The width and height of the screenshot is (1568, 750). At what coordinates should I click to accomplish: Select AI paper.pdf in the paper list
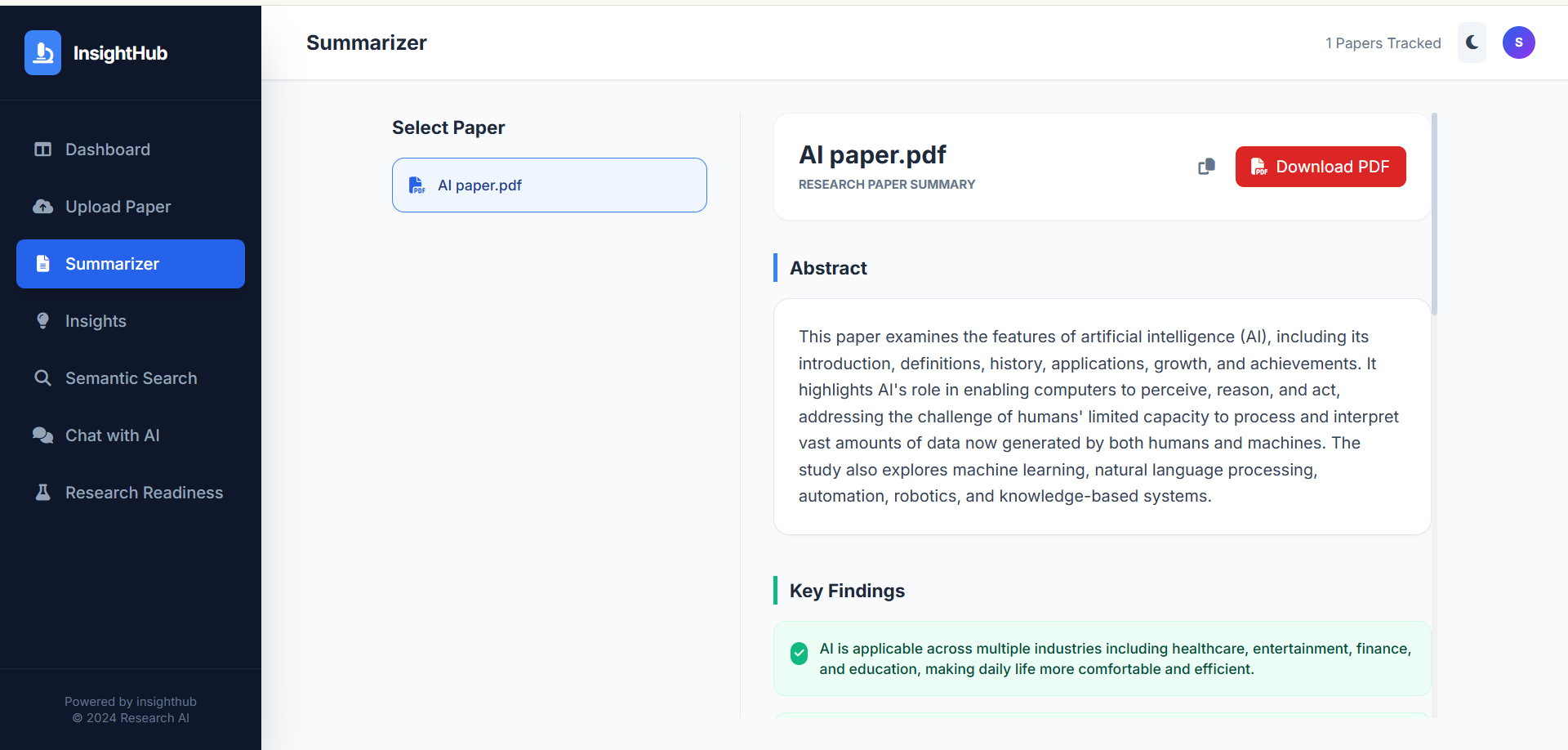(x=550, y=185)
